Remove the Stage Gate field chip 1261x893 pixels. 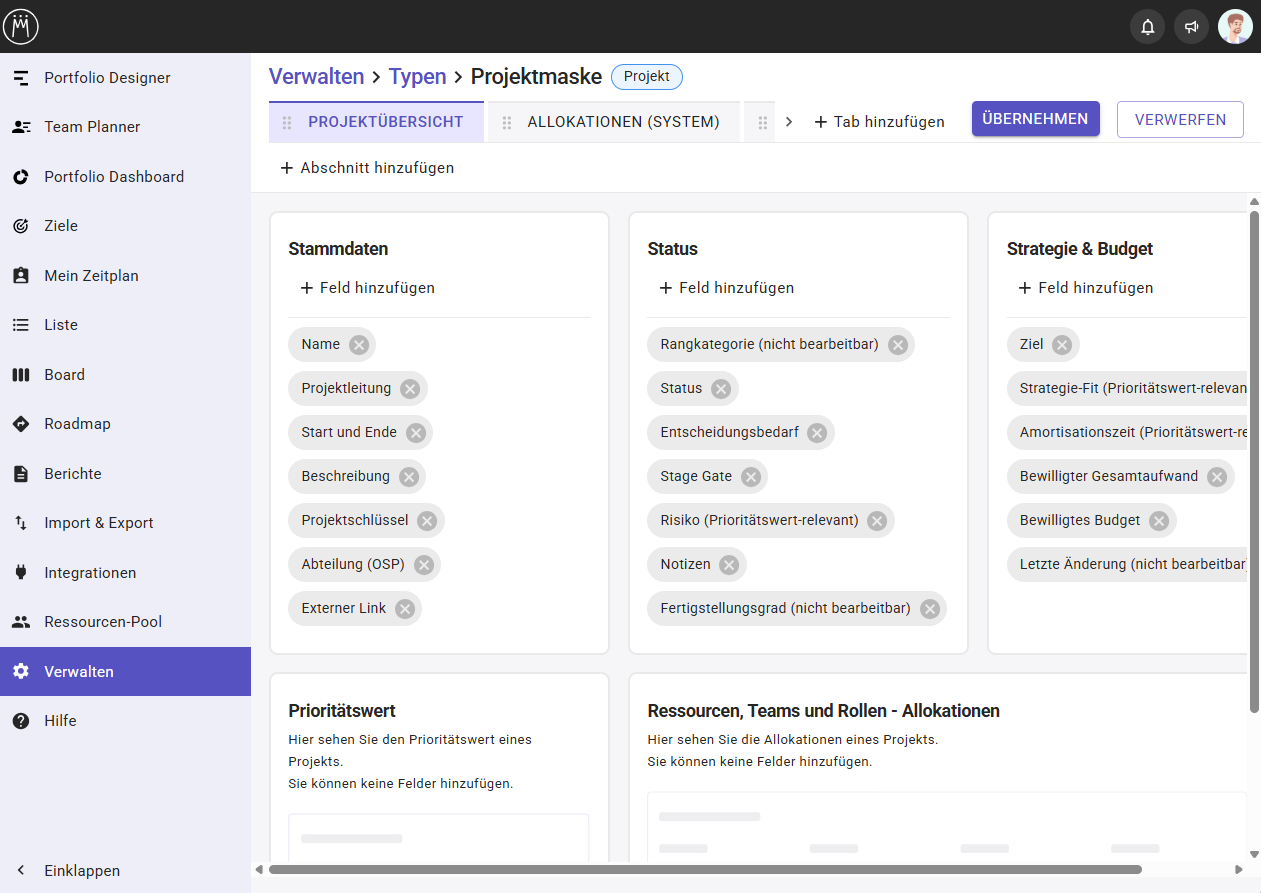[x=751, y=477]
